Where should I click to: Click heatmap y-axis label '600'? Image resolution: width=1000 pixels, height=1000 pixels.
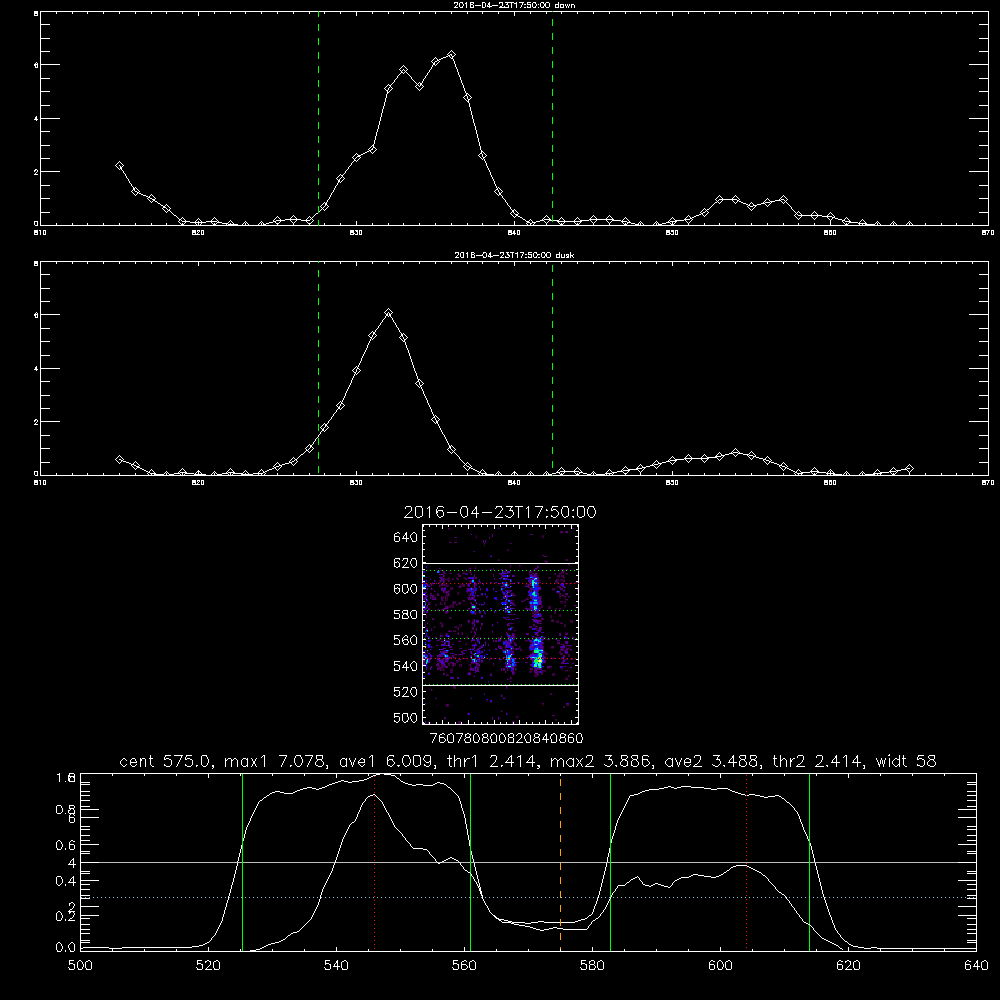pos(406,589)
